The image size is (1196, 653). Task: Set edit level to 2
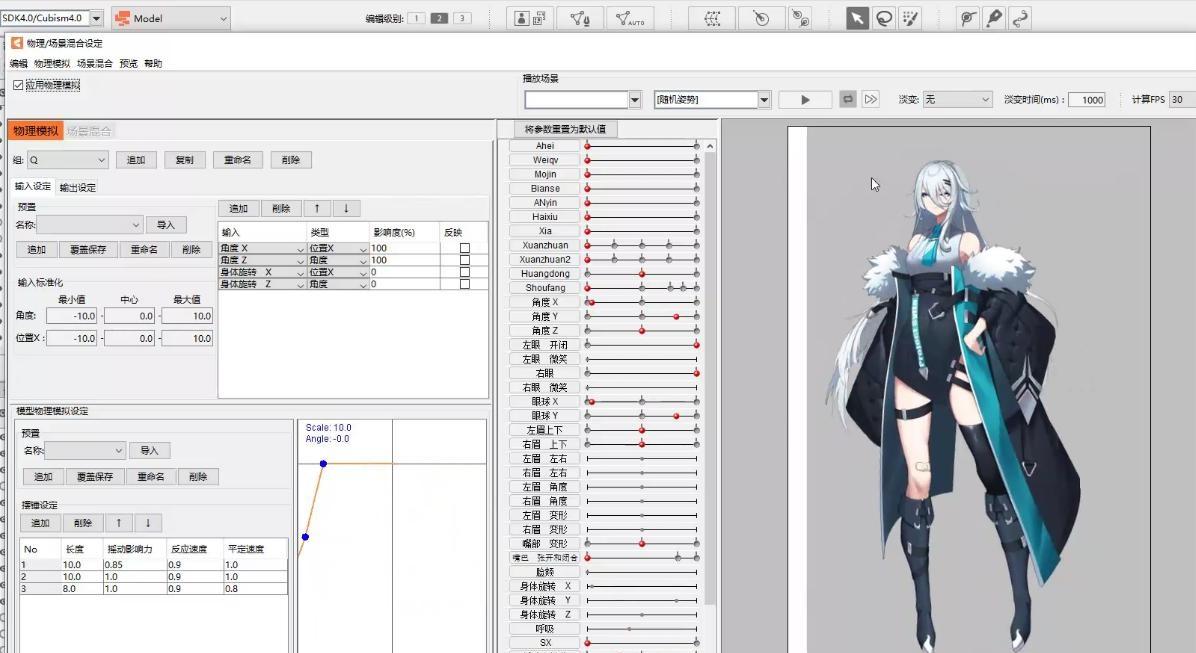tap(439, 18)
